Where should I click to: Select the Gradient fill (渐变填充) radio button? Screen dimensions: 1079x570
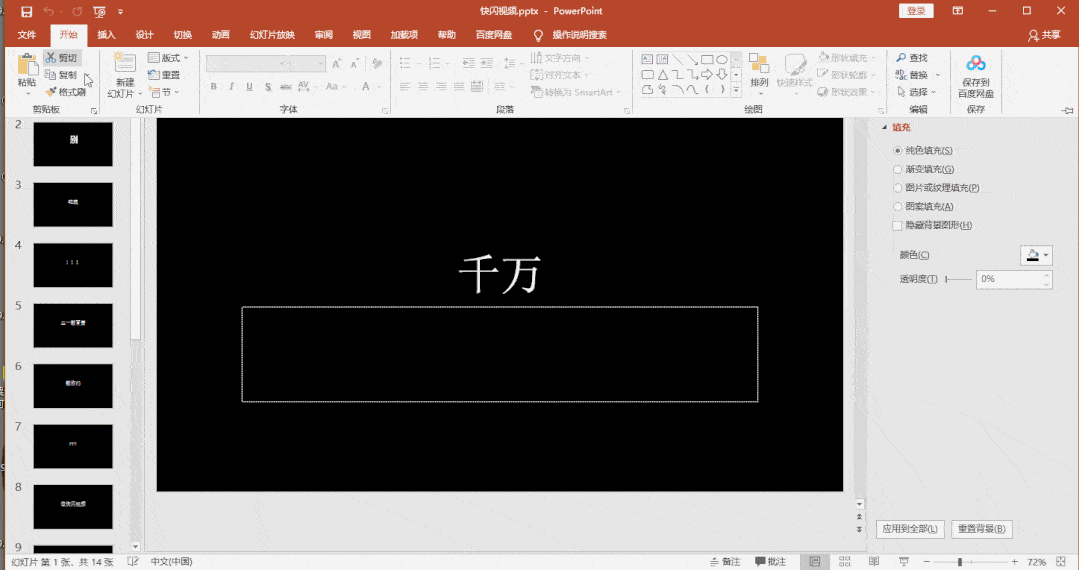897,169
